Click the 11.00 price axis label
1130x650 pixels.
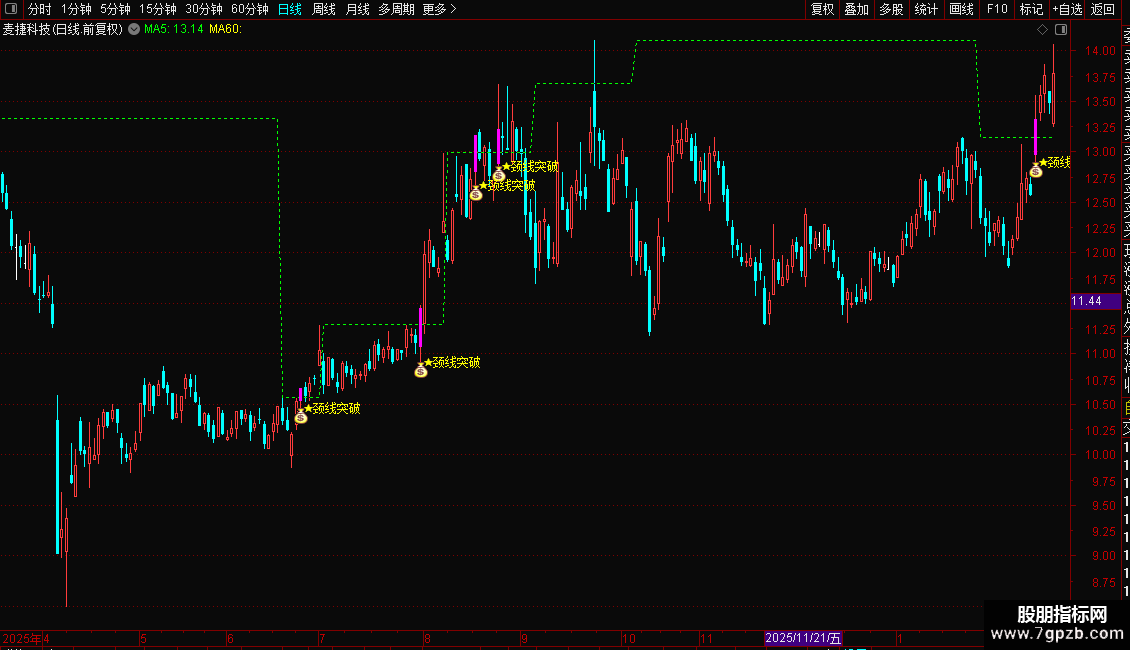click(1100, 354)
